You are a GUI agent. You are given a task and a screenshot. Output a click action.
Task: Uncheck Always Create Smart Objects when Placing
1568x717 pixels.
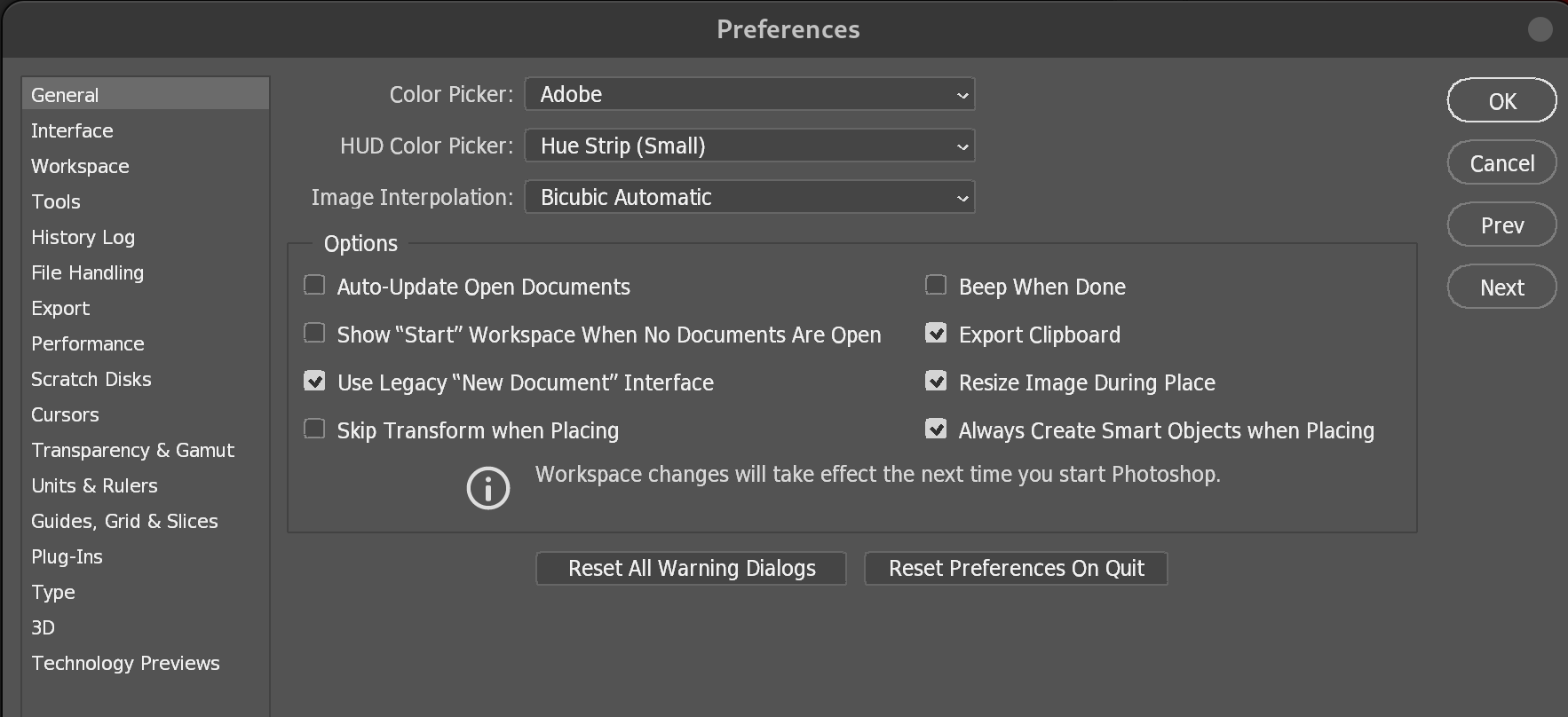(x=936, y=429)
